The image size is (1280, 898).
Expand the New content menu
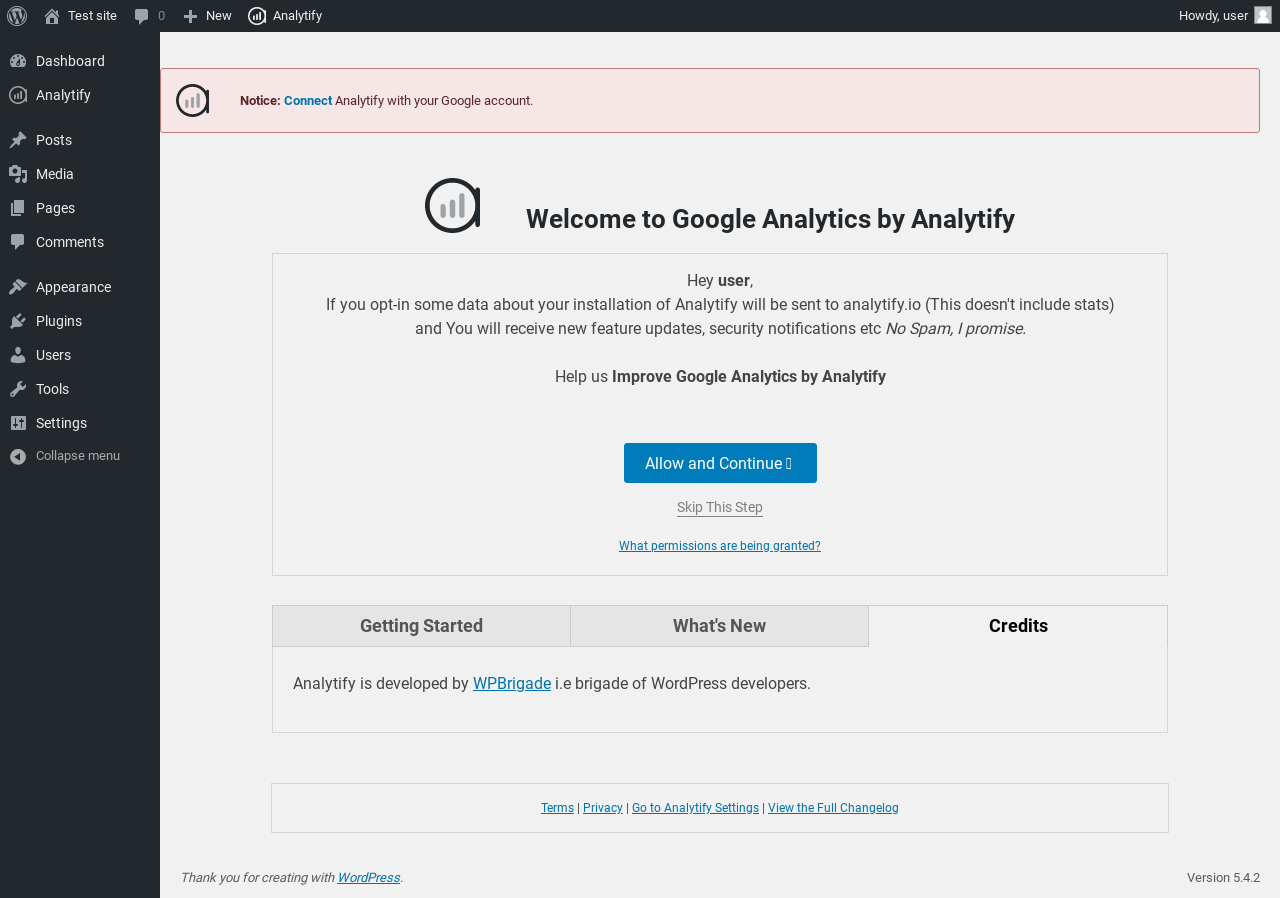point(207,16)
